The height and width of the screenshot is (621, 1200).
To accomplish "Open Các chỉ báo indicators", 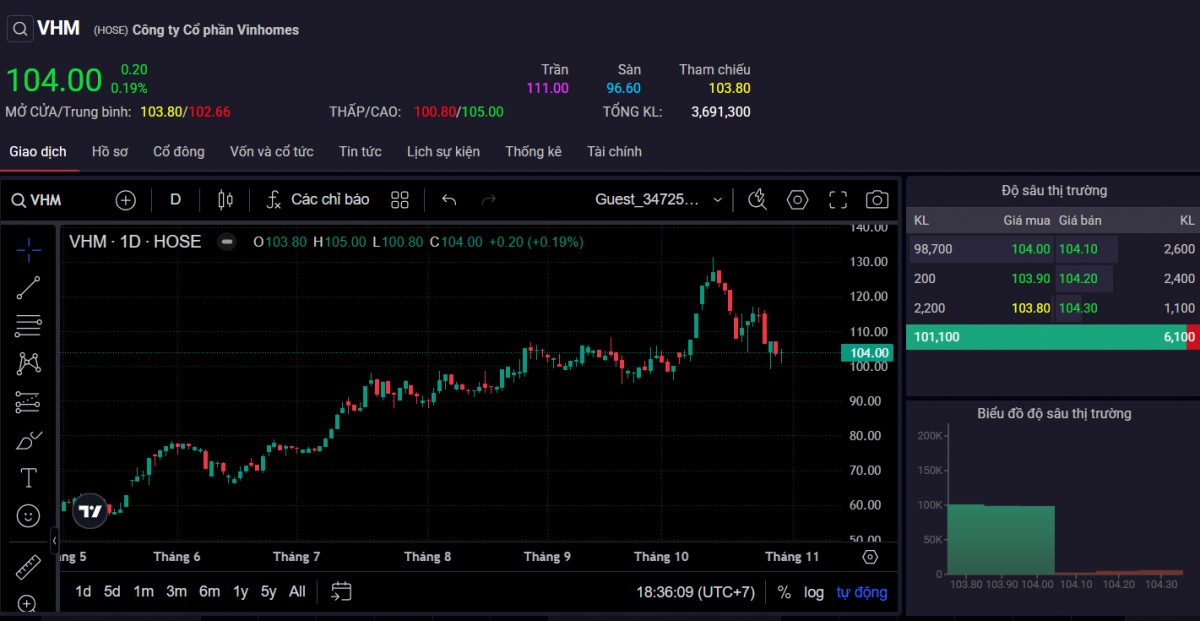I will tap(317, 200).
